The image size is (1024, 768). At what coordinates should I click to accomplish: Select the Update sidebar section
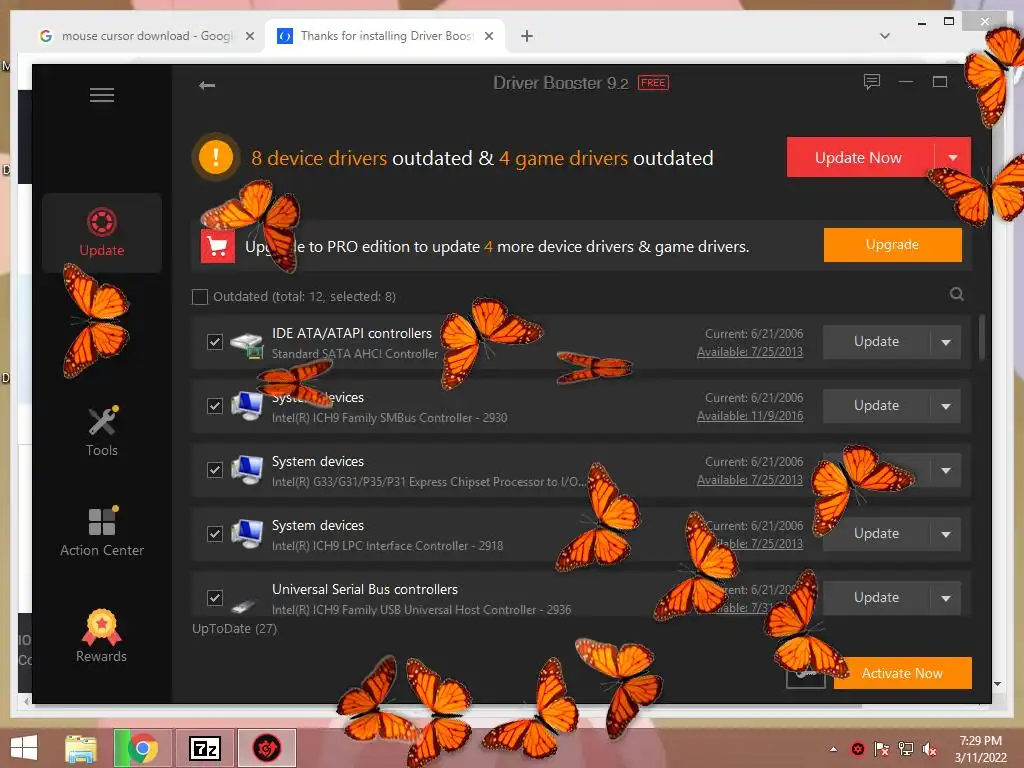pos(102,232)
